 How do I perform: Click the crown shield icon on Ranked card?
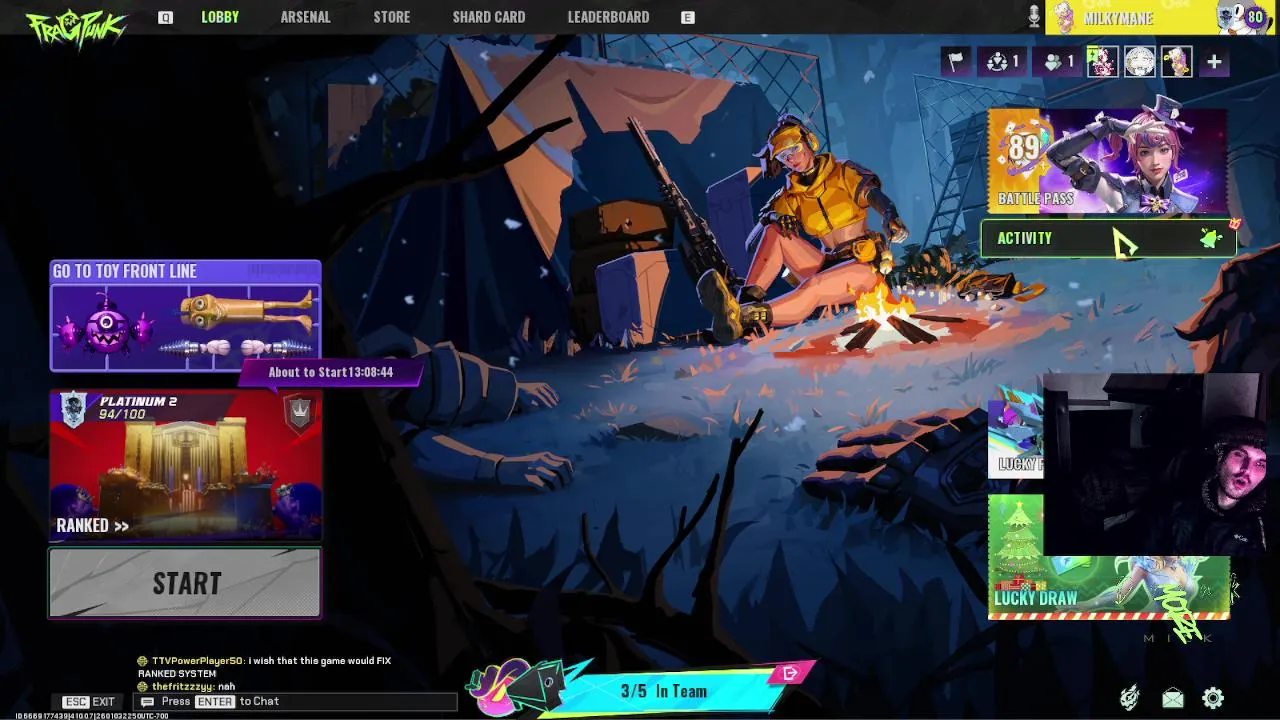[x=299, y=412]
